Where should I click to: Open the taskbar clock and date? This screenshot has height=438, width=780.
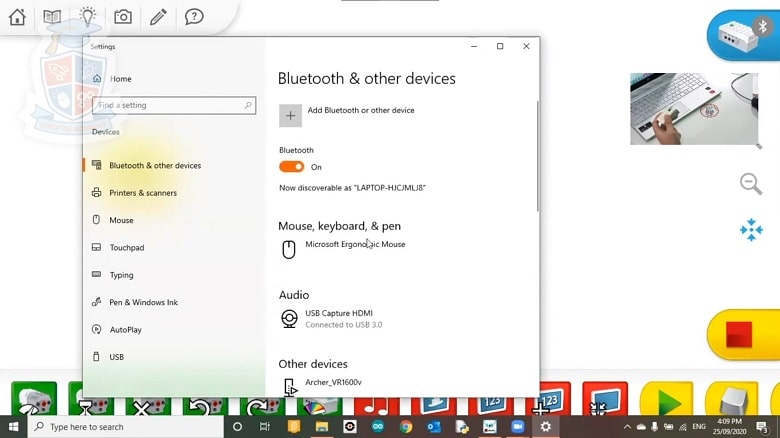[729, 427]
